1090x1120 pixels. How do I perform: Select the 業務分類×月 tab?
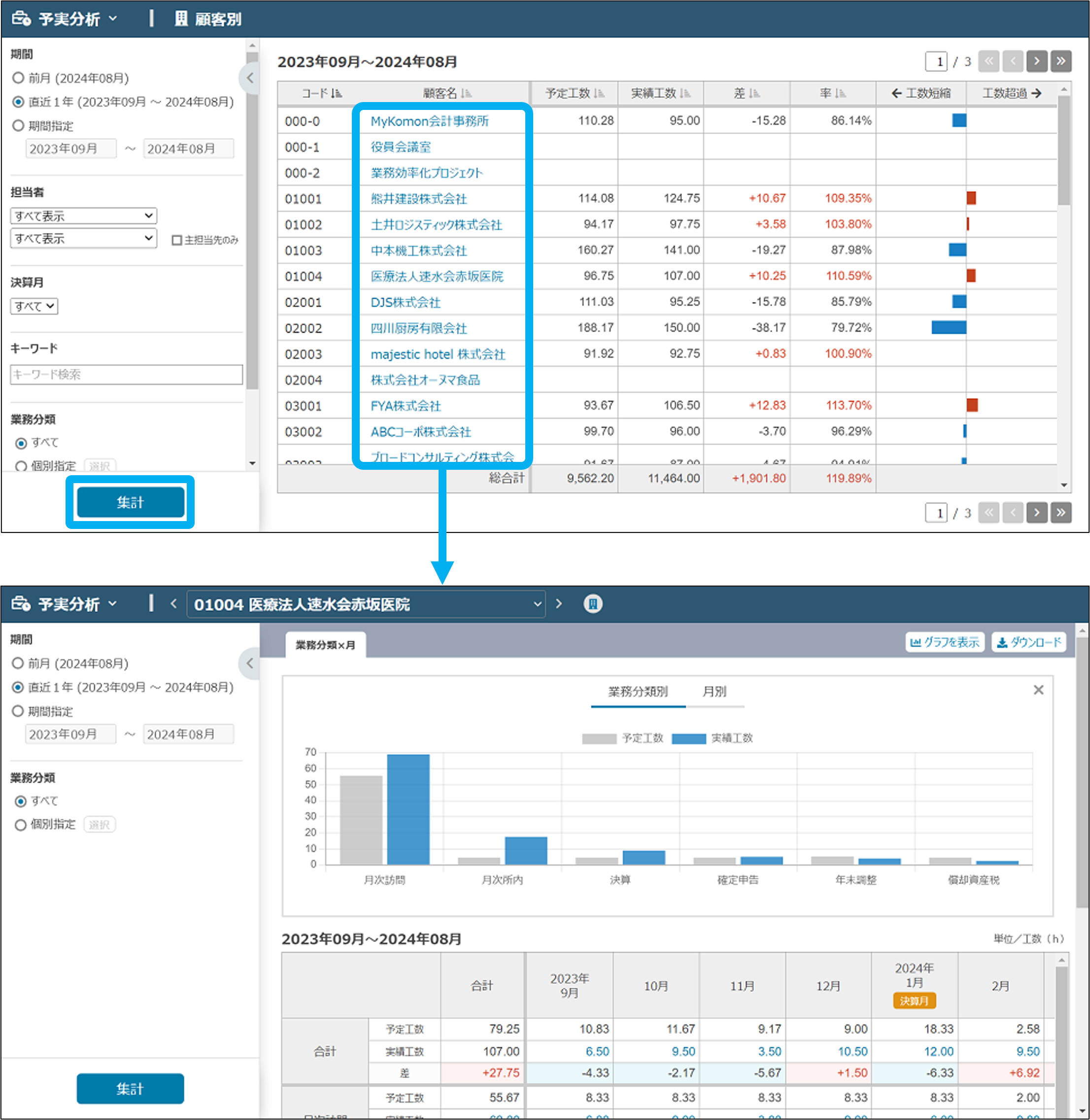pos(325,645)
